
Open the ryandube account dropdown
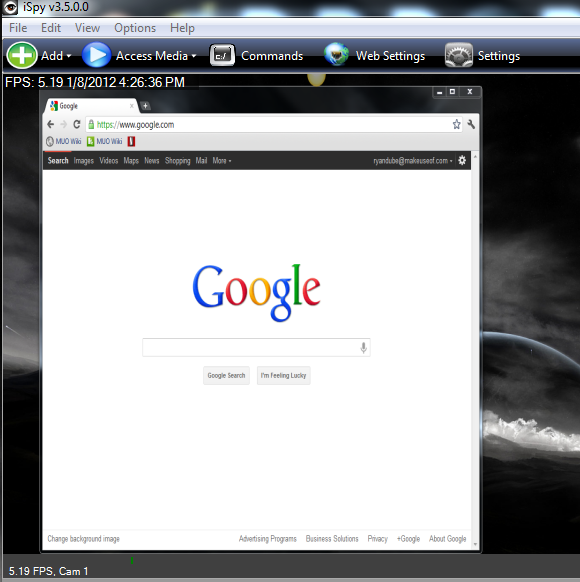pos(413,161)
